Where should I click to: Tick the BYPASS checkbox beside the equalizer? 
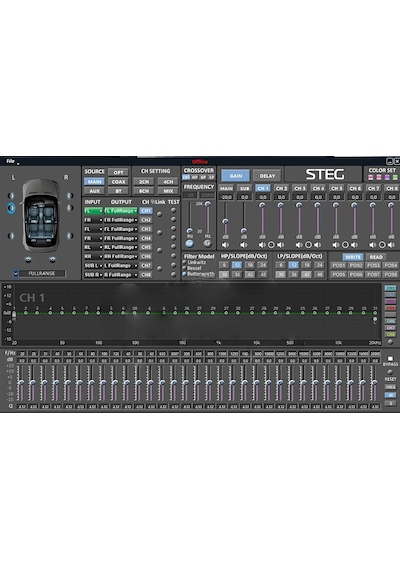pos(391,359)
